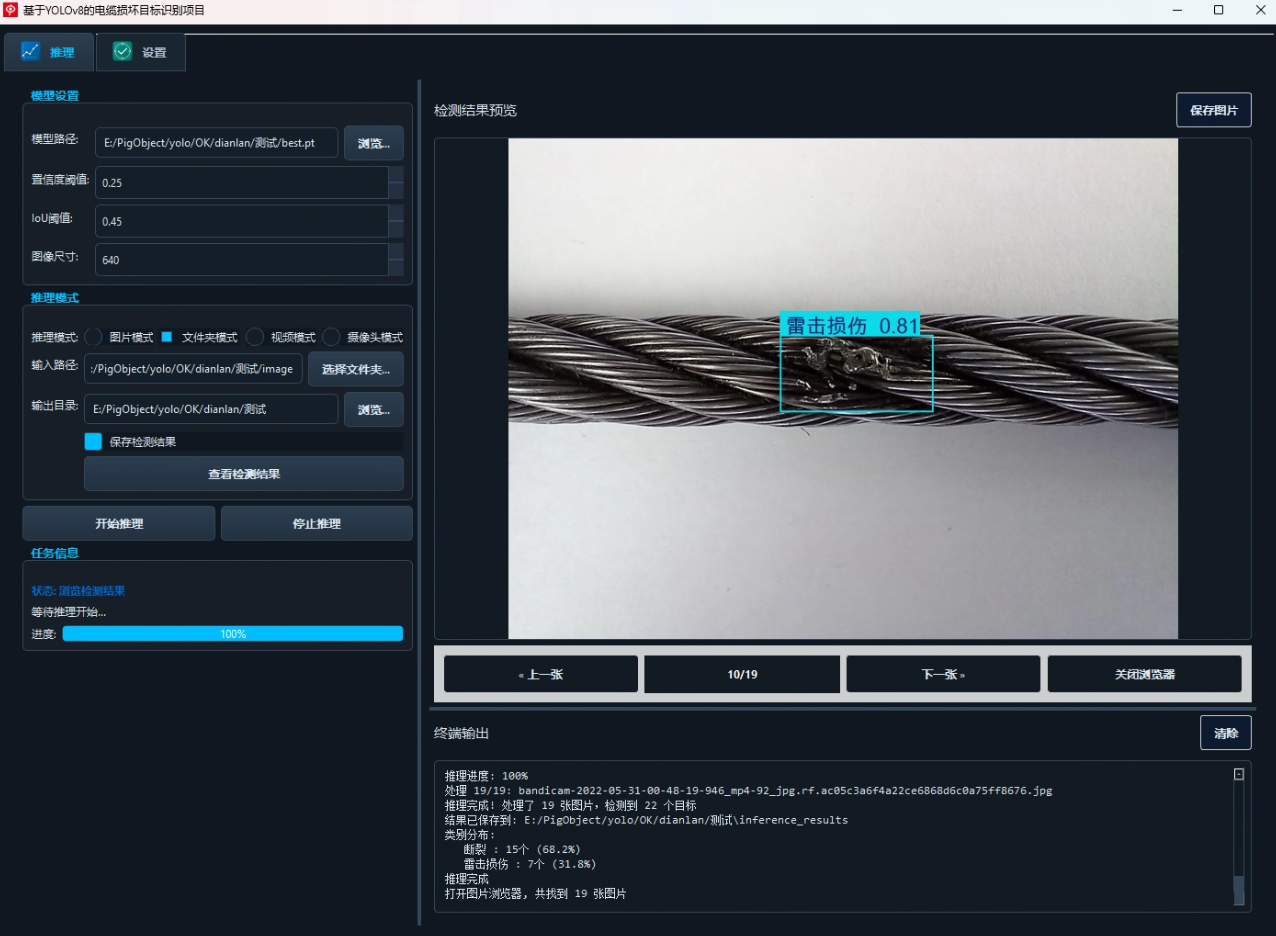The height and width of the screenshot is (936, 1276).
Task: Browse for the output directory
Action: pyautogui.click(x=374, y=408)
